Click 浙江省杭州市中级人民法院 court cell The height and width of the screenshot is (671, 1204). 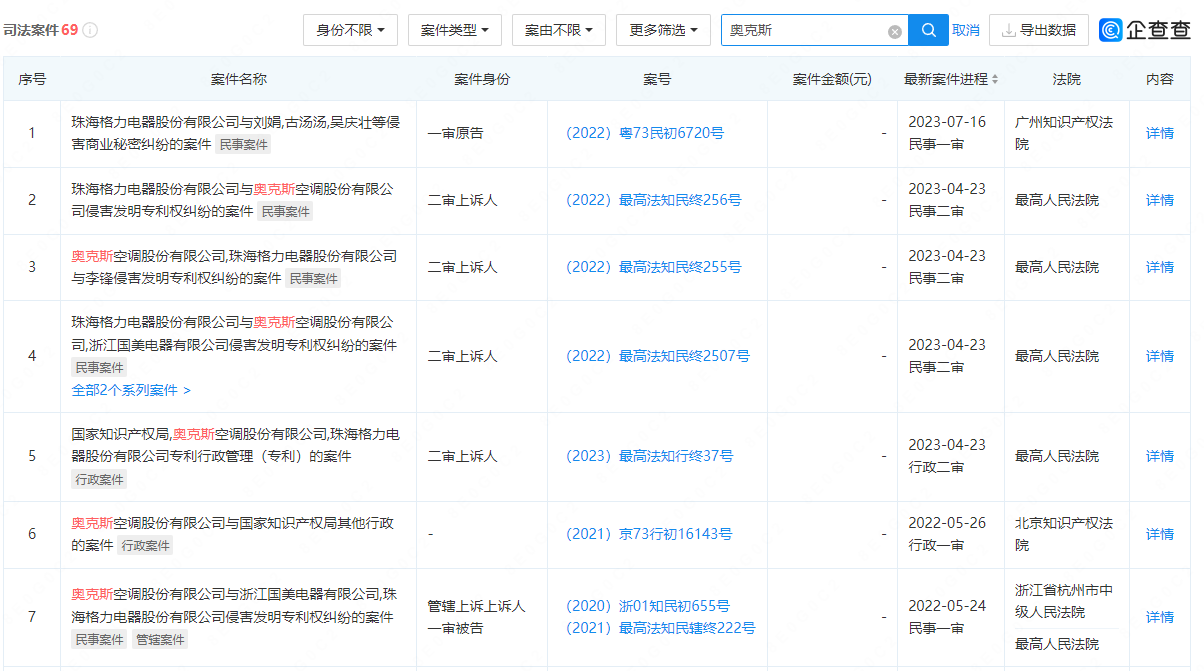point(1064,601)
